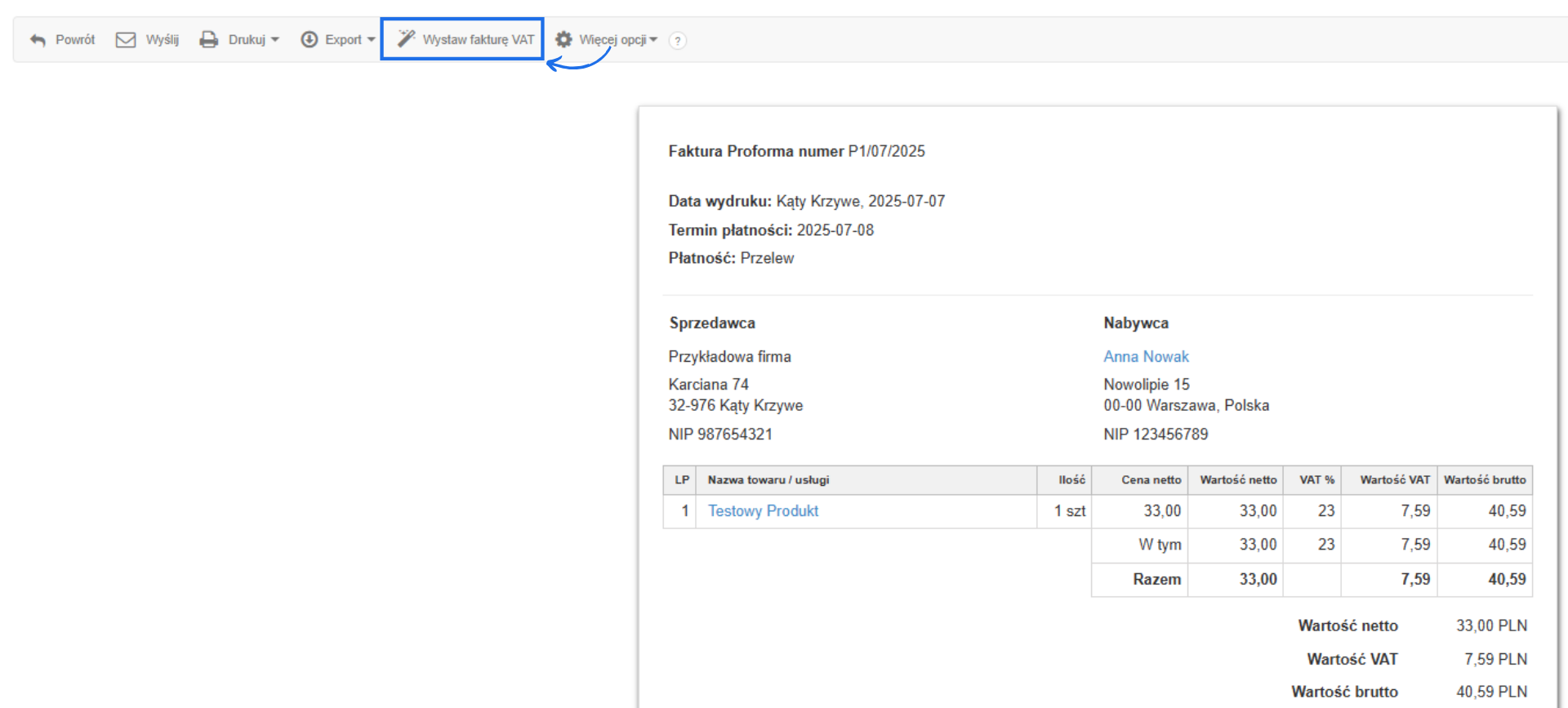Expand the Export dropdown arrow
The image size is (1568, 708).
[371, 40]
